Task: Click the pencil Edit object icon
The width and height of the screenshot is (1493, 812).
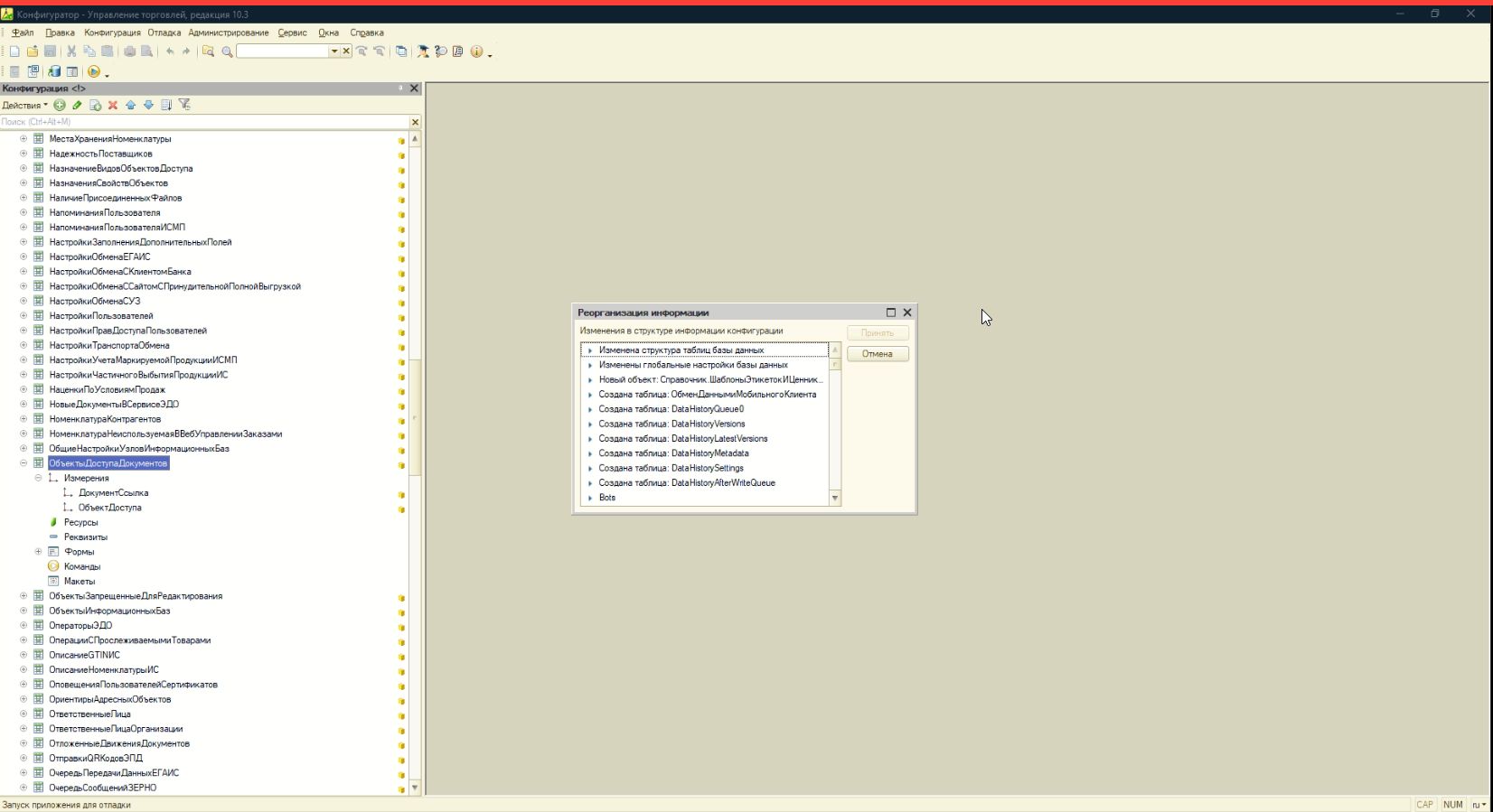Action: pos(77,105)
